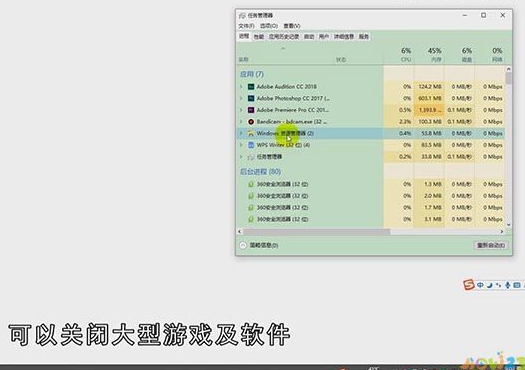Click the Sogou input method S logo
The image size is (525, 370).
[x=469, y=285]
